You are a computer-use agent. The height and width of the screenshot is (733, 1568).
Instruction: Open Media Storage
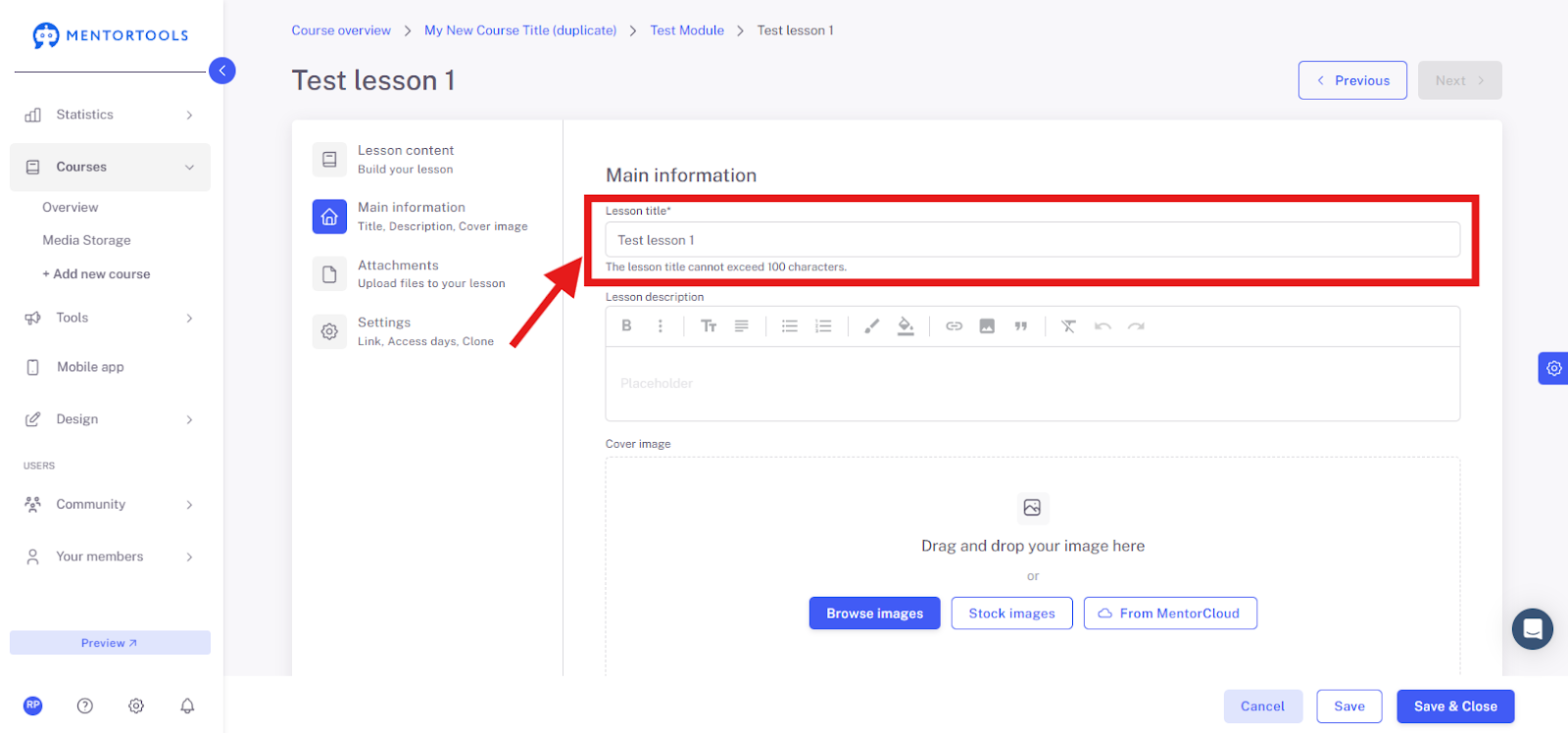click(86, 240)
